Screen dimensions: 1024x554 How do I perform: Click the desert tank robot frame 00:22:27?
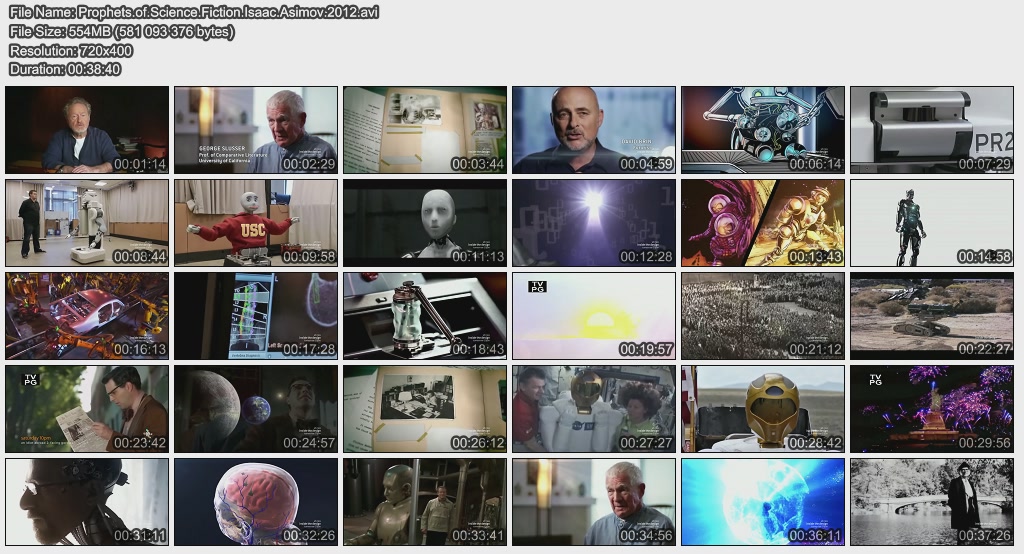point(932,316)
